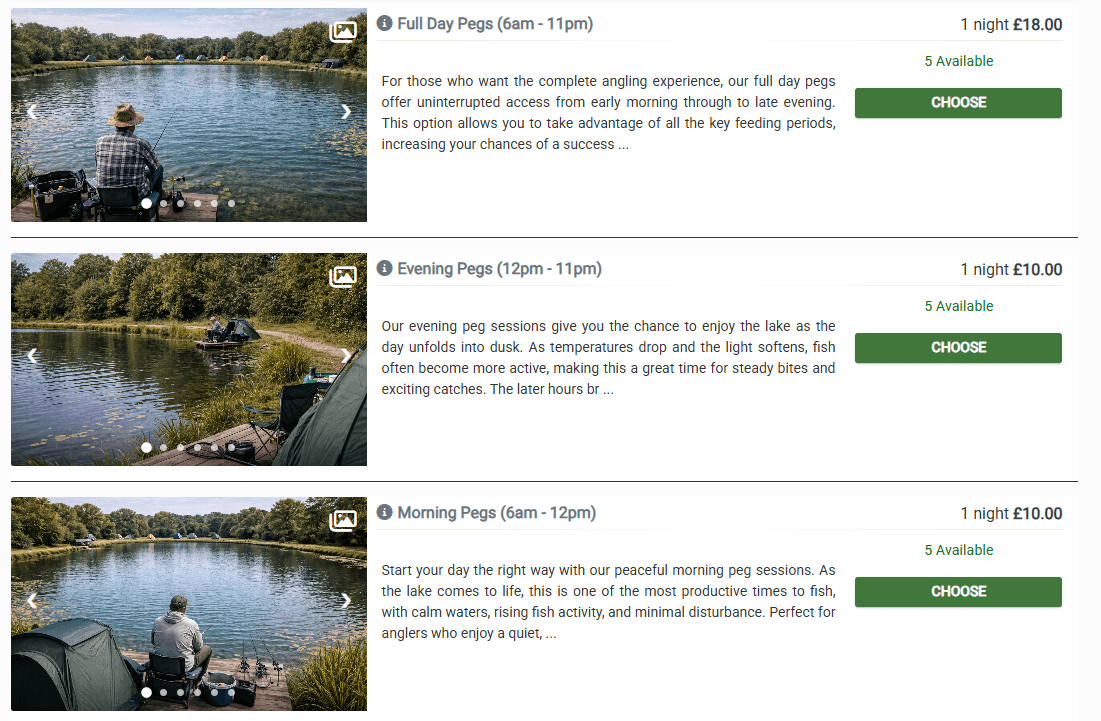The height and width of the screenshot is (721, 1101).
Task: Select the first pagination dot under Full Day Pegs image
Action: pos(146,203)
